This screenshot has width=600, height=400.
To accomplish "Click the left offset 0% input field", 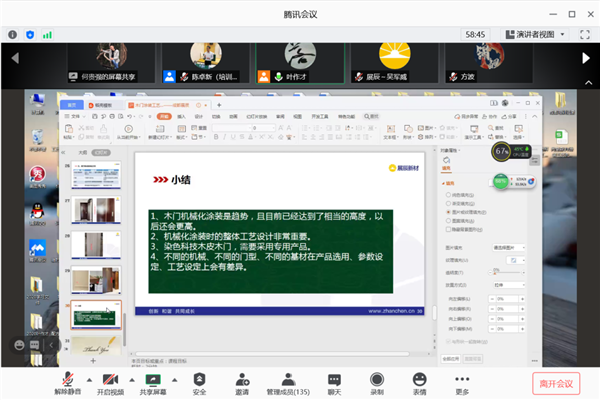I will click(x=507, y=299).
